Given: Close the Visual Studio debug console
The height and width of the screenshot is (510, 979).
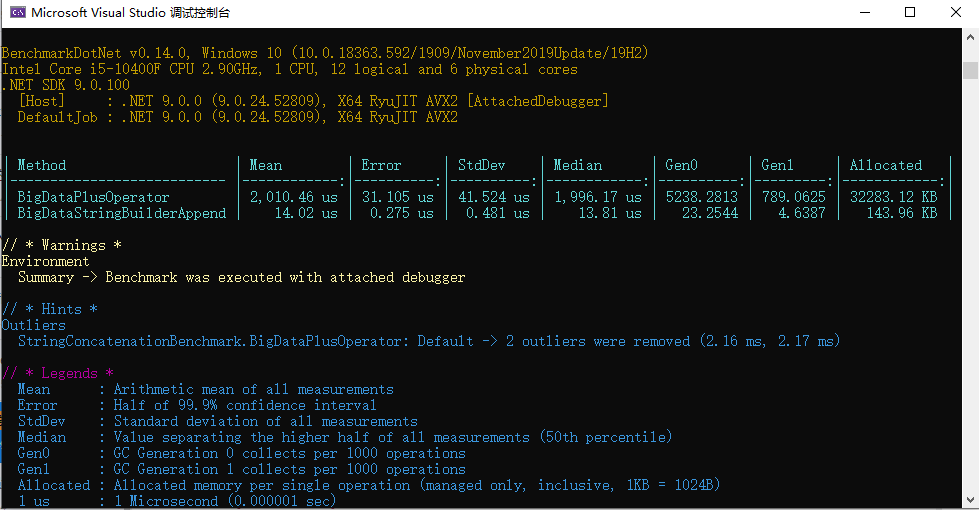Looking at the screenshot, I should coord(956,13).
